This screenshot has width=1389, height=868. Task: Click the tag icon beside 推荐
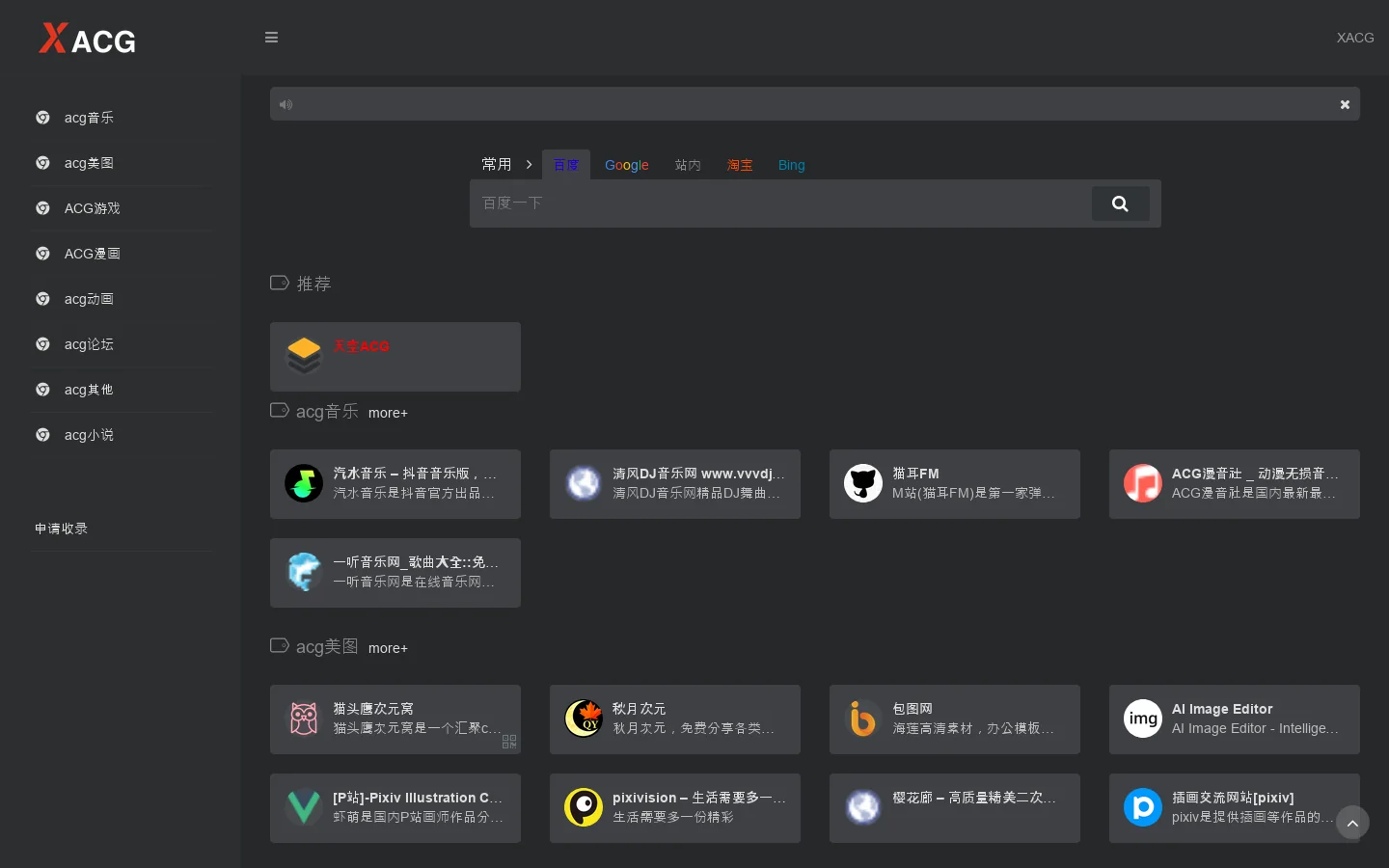280,283
